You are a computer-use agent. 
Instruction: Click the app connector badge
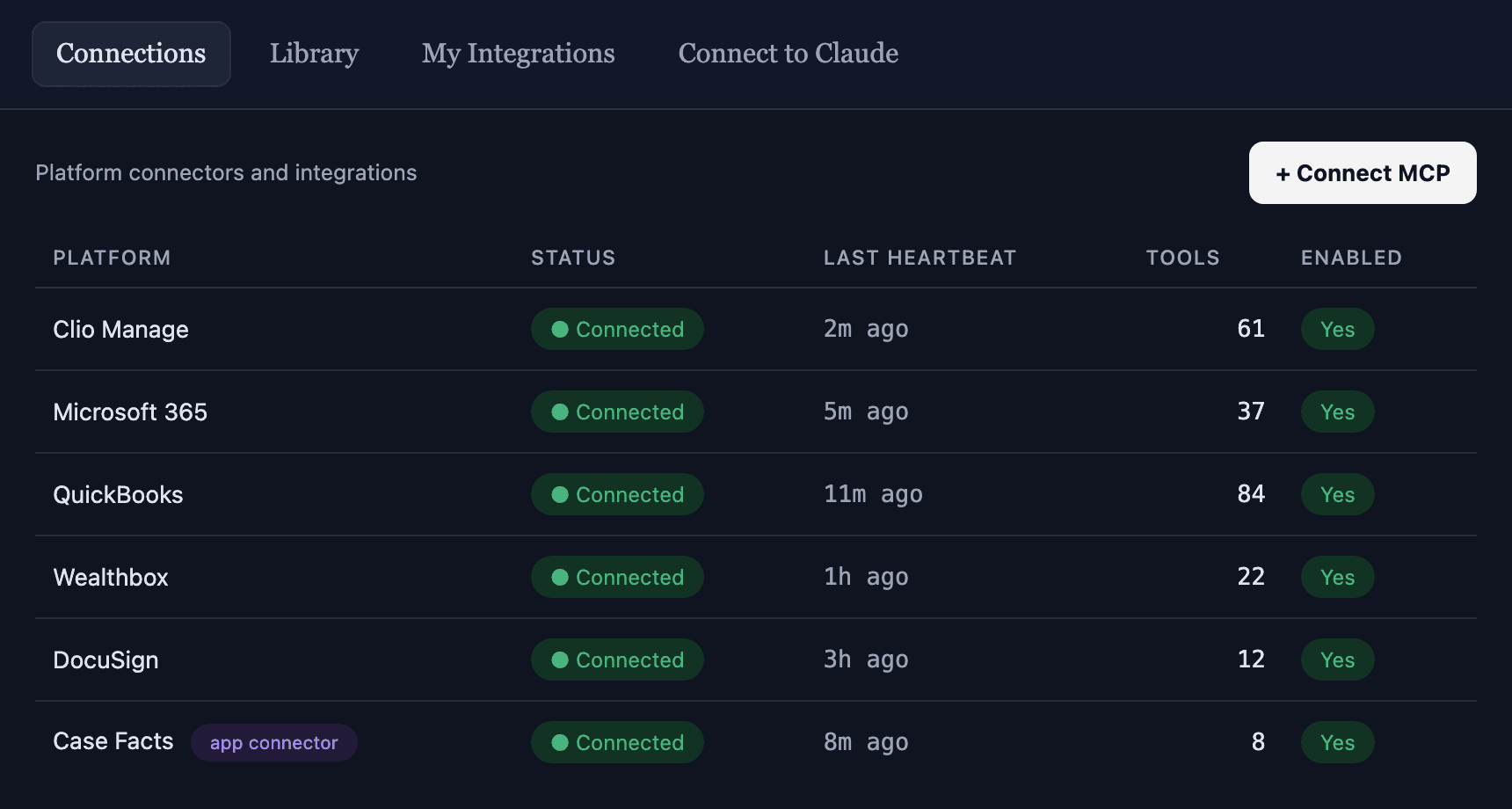(x=273, y=742)
